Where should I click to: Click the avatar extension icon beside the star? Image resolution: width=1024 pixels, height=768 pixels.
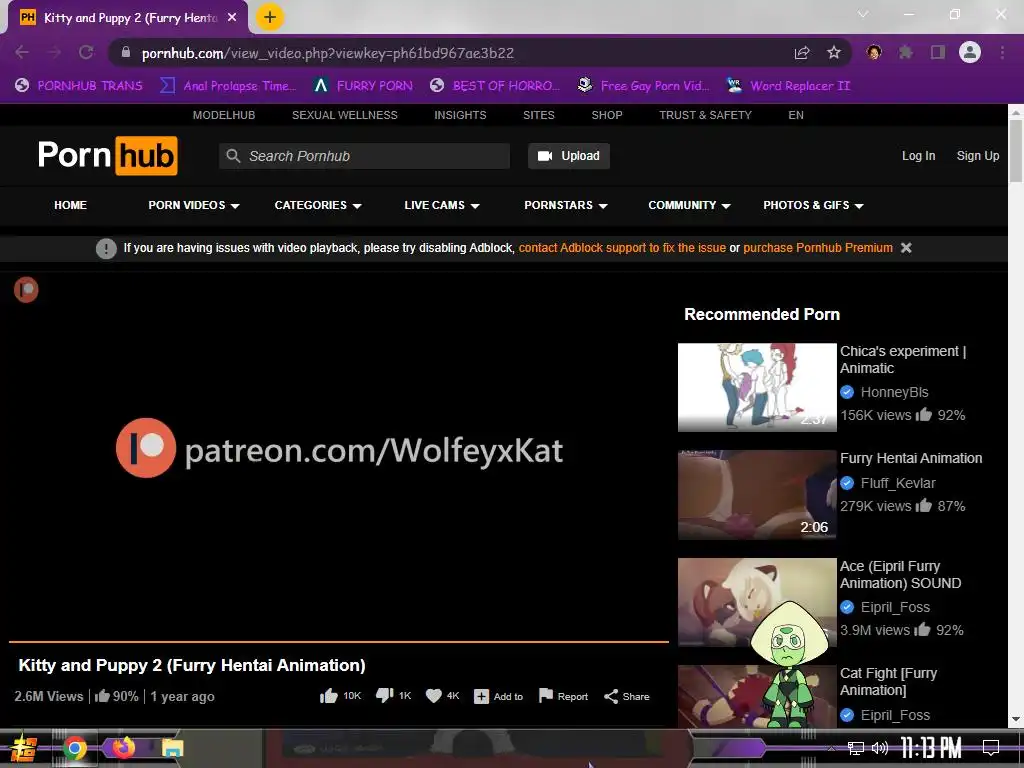tap(874, 52)
